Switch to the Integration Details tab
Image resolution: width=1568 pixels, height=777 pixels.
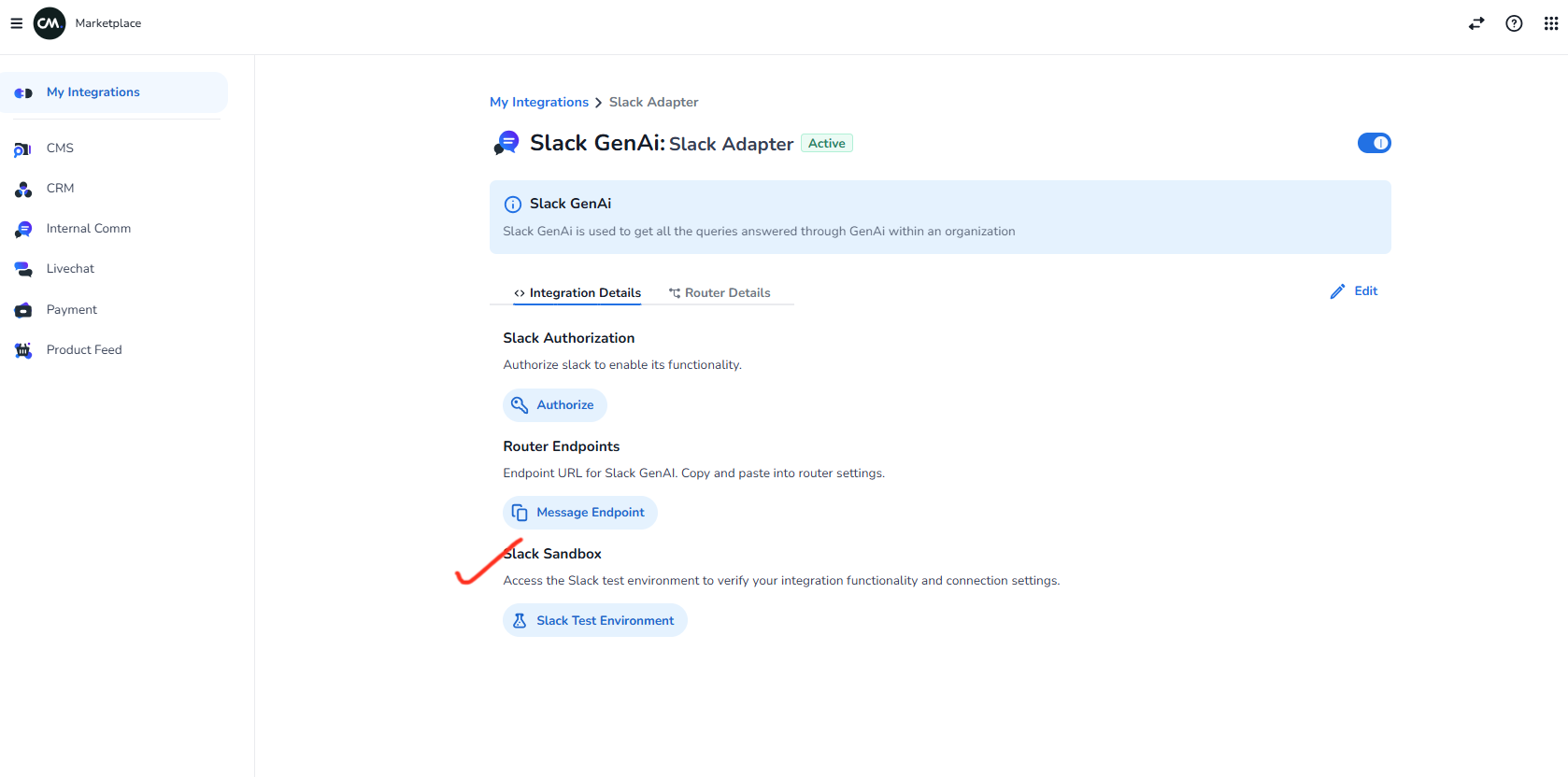pos(577,293)
